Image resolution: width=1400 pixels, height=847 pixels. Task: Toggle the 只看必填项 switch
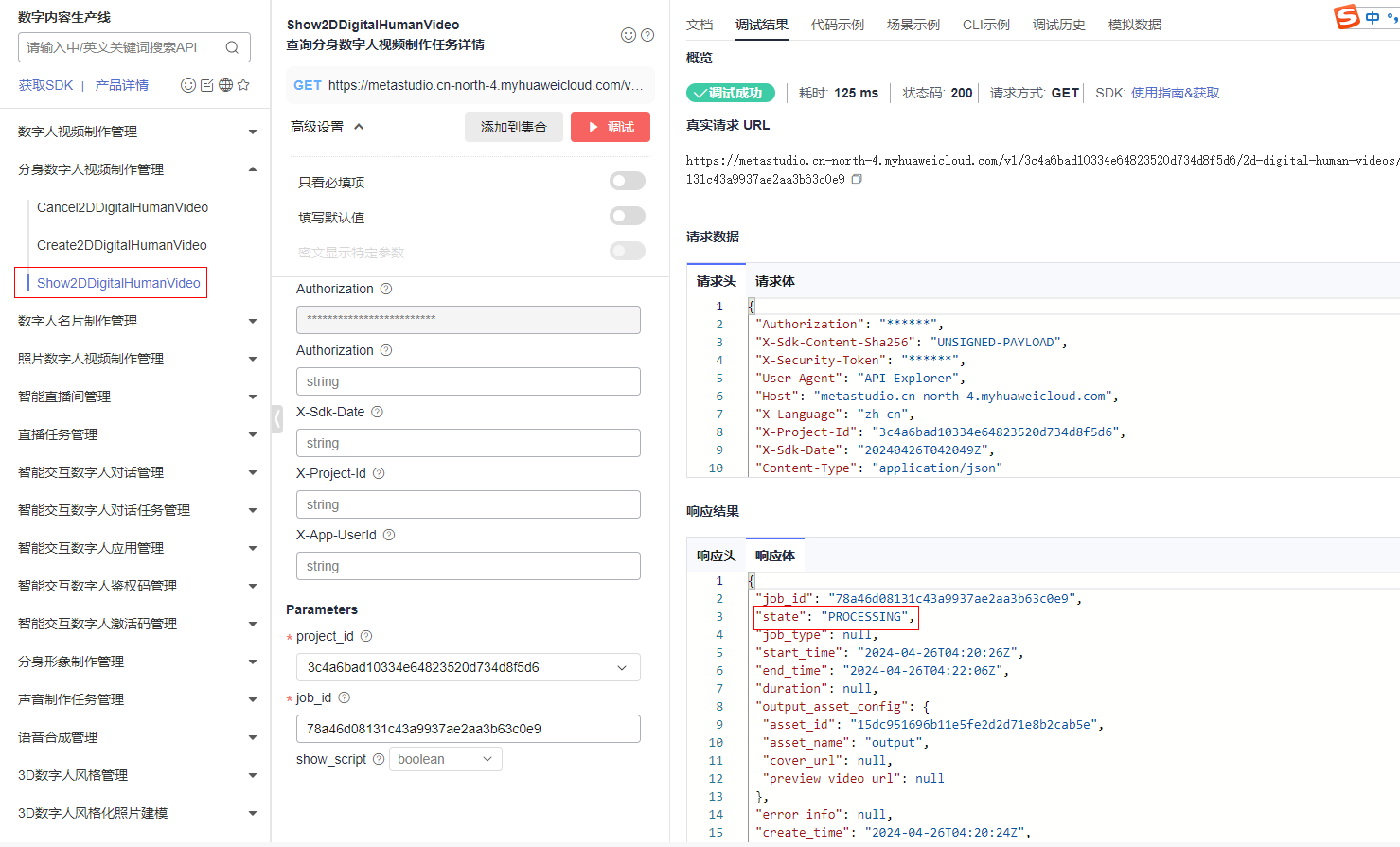[x=627, y=181]
